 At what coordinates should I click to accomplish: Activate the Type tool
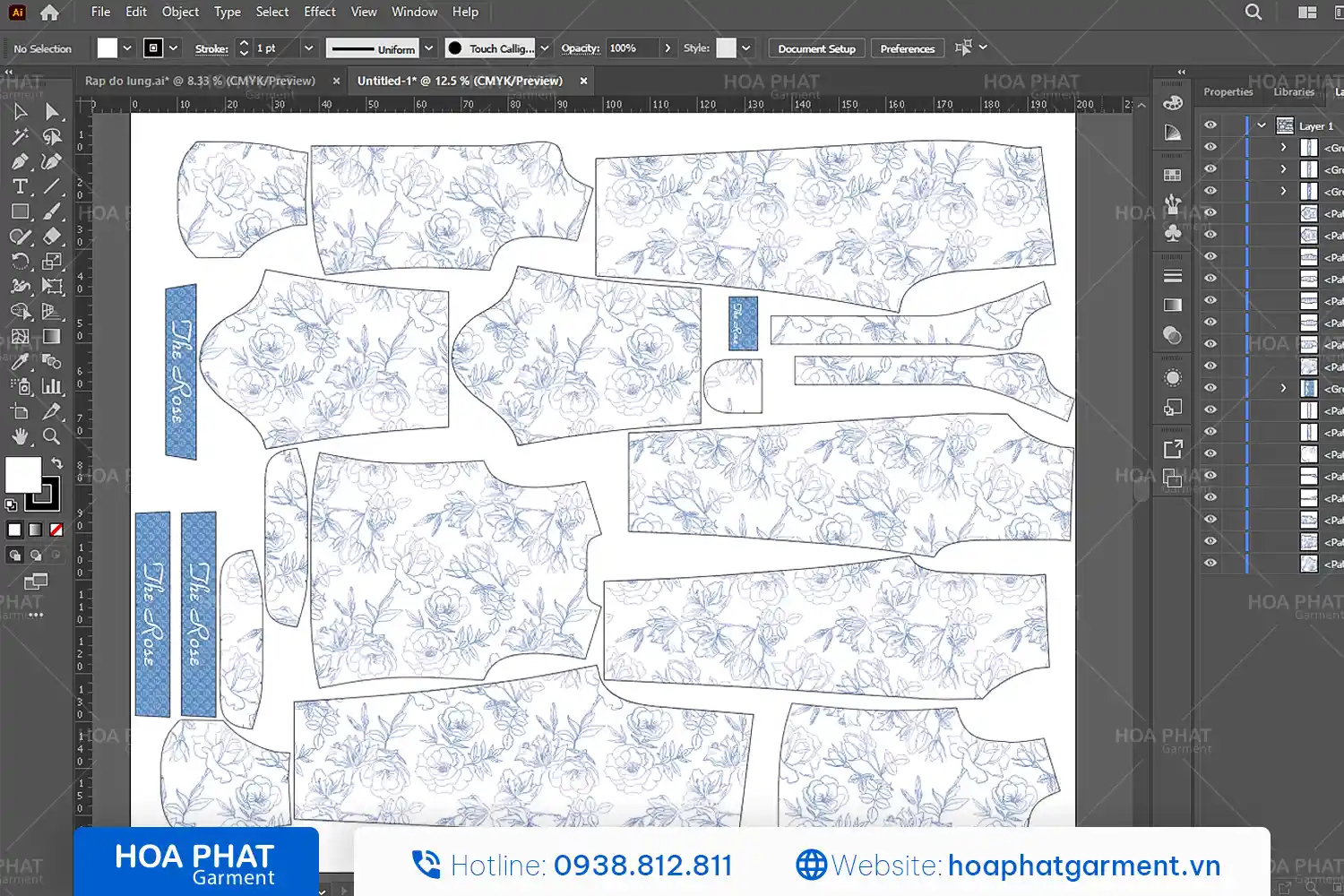[20, 187]
